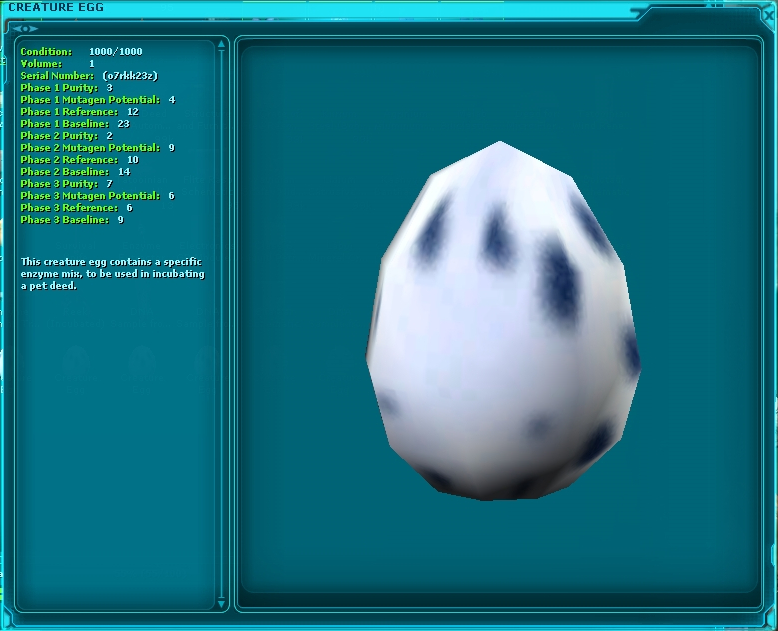Select the Condition 1000/1000 line
Image resolution: width=778 pixels, height=631 pixels.
click(81, 52)
